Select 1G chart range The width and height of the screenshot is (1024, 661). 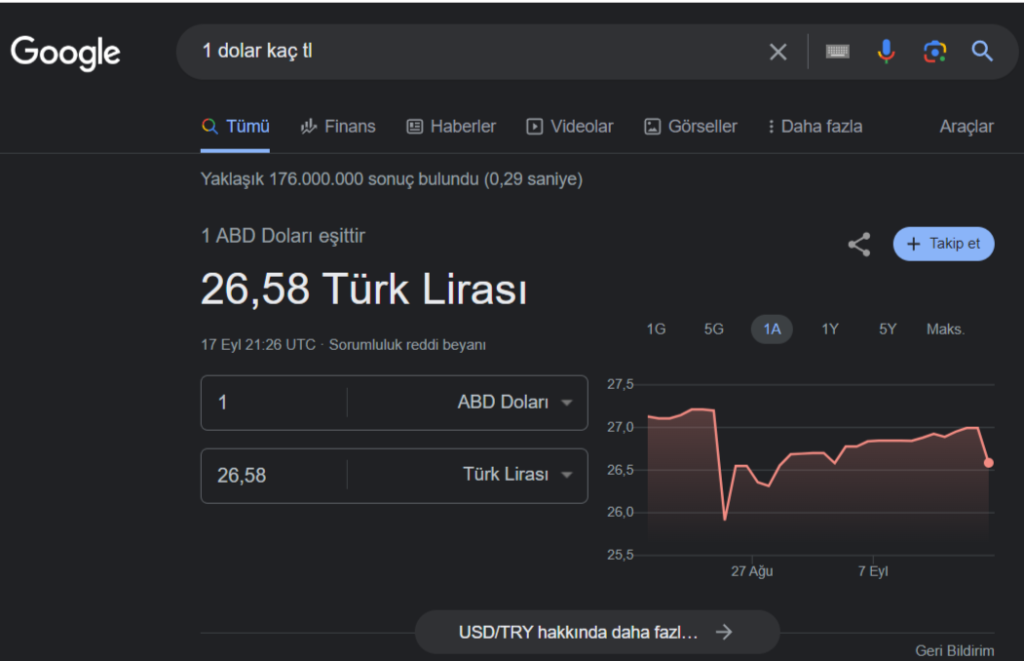656,329
